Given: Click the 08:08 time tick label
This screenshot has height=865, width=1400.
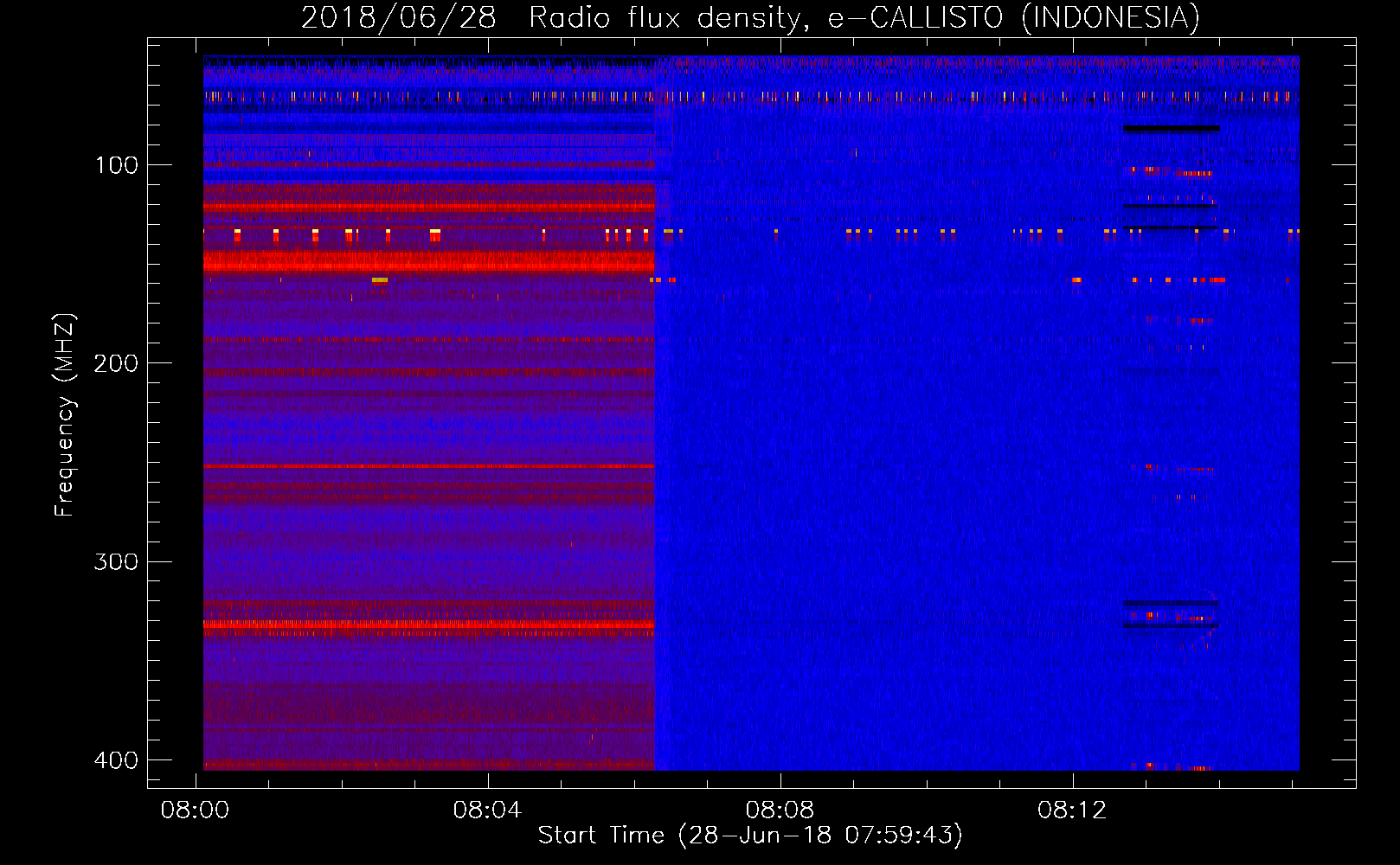Looking at the screenshot, I should pyautogui.click(x=780, y=811).
